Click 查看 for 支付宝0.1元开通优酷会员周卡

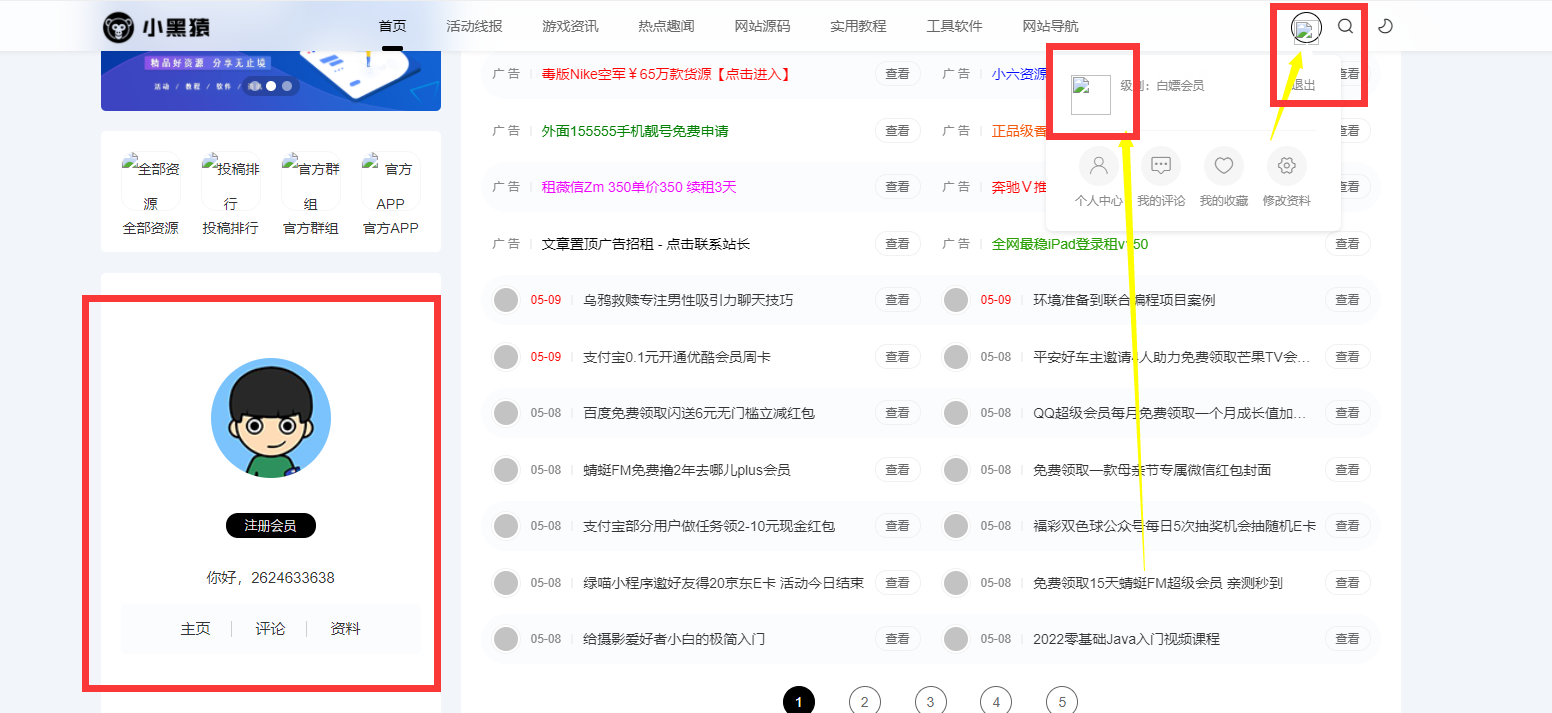pos(898,357)
